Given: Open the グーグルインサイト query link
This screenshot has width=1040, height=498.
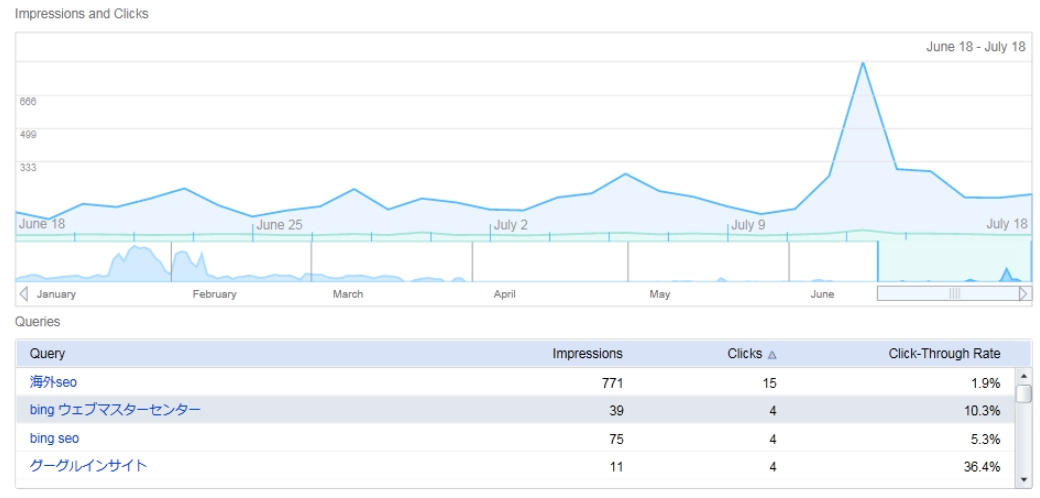Looking at the screenshot, I should tap(88, 466).
